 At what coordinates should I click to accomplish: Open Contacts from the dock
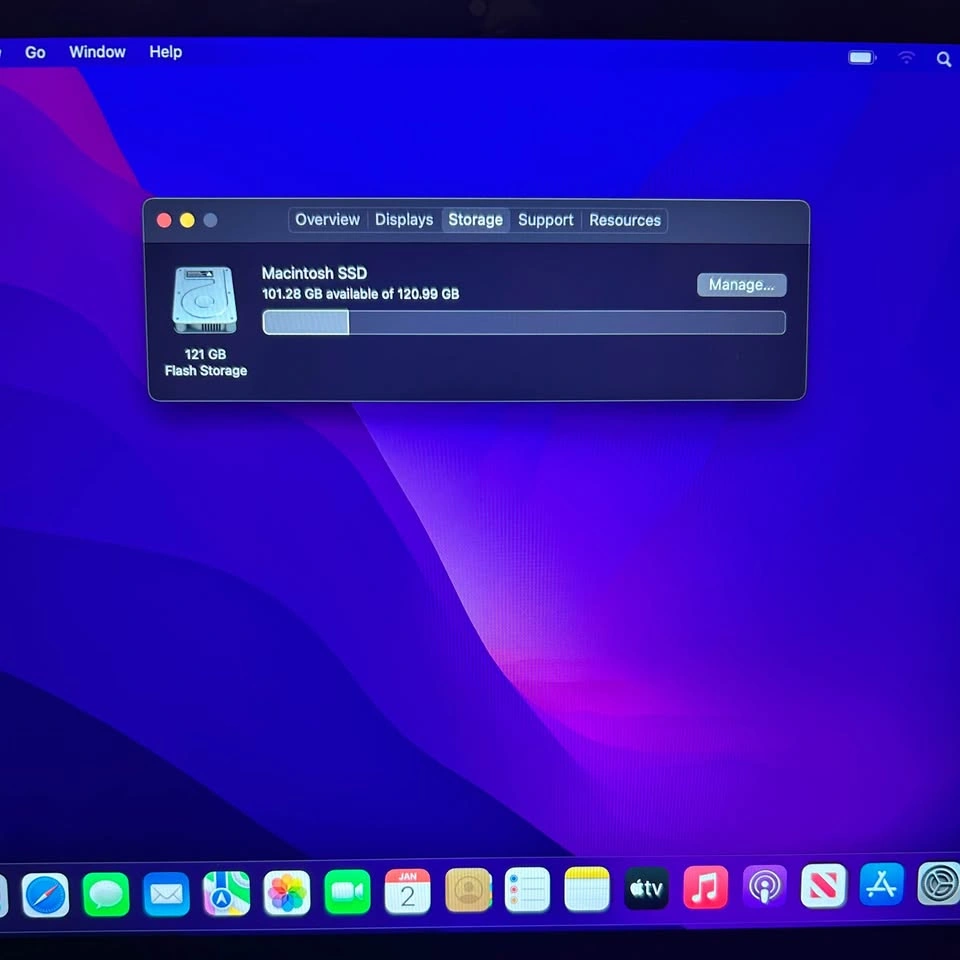[468, 890]
